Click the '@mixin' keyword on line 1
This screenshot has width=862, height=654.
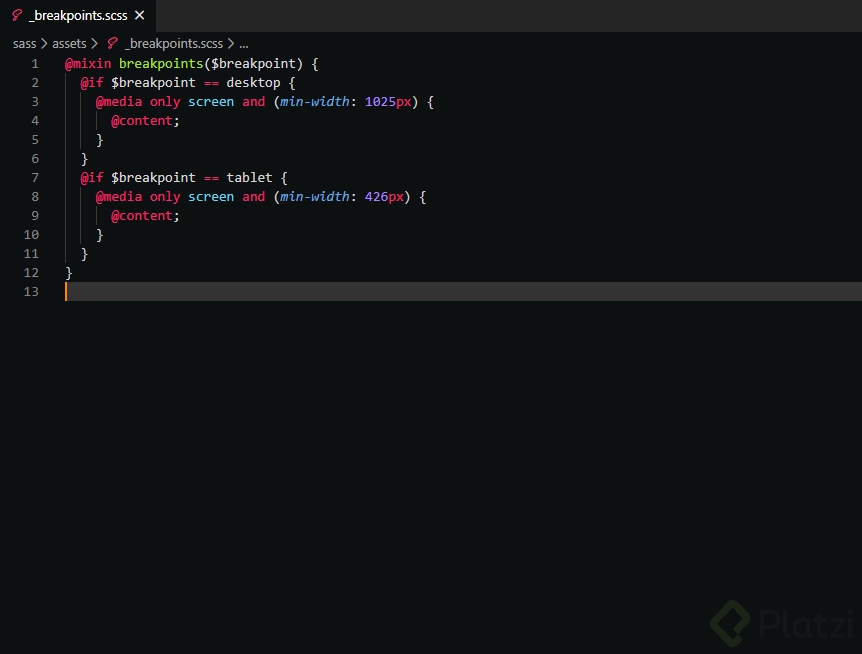point(88,64)
